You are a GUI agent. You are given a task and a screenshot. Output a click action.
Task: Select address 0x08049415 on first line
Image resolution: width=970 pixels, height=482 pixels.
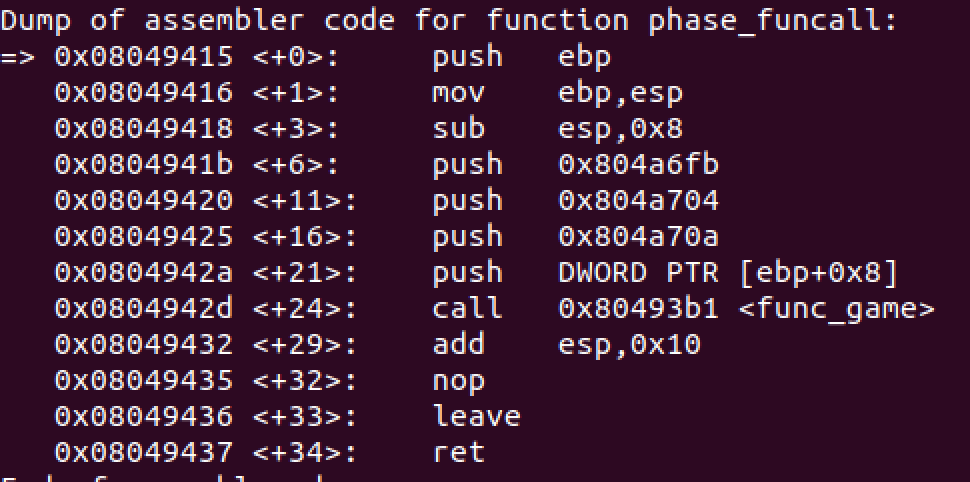tap(144, 57)
